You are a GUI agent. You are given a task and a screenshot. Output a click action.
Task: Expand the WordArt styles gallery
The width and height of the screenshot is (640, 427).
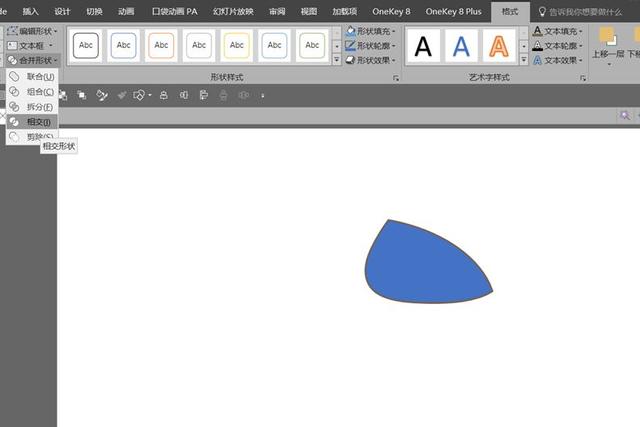524,60
